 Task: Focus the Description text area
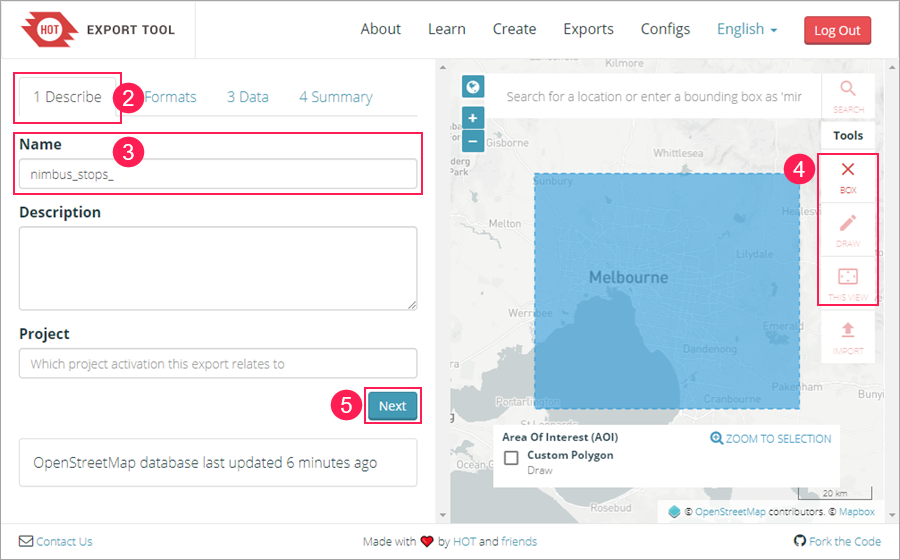[x=218, y=269]
